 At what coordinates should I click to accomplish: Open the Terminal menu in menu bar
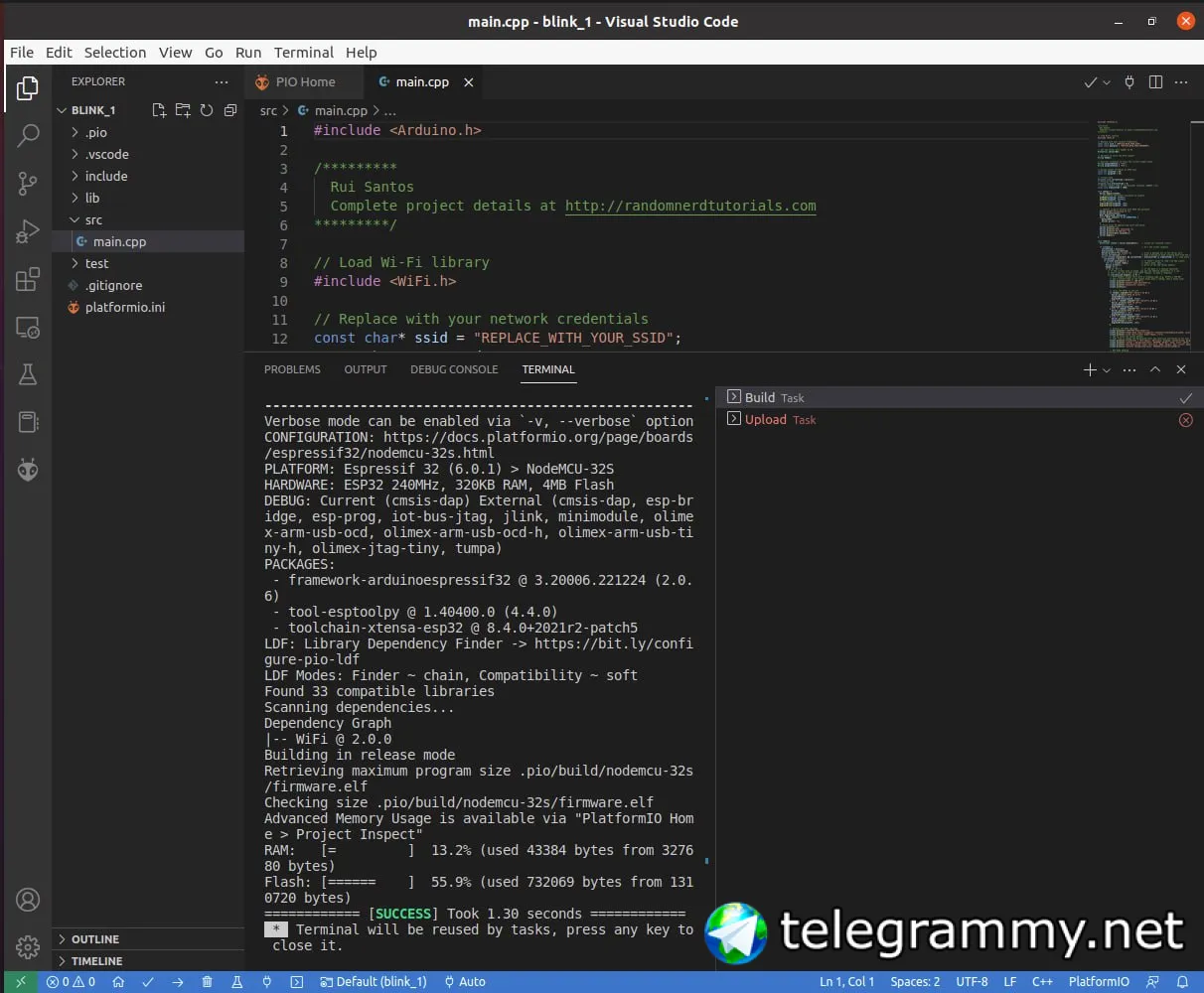[303, 53]
